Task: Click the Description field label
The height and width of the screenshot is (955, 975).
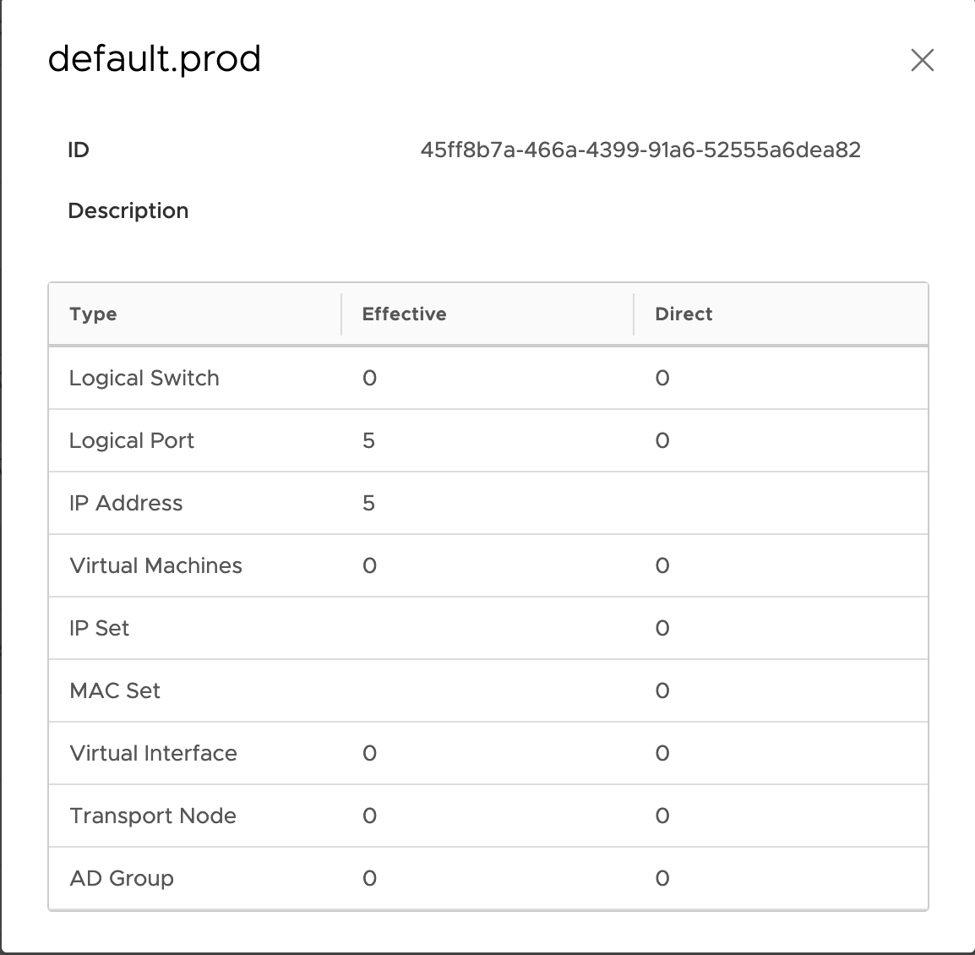Action: (128, 211)
